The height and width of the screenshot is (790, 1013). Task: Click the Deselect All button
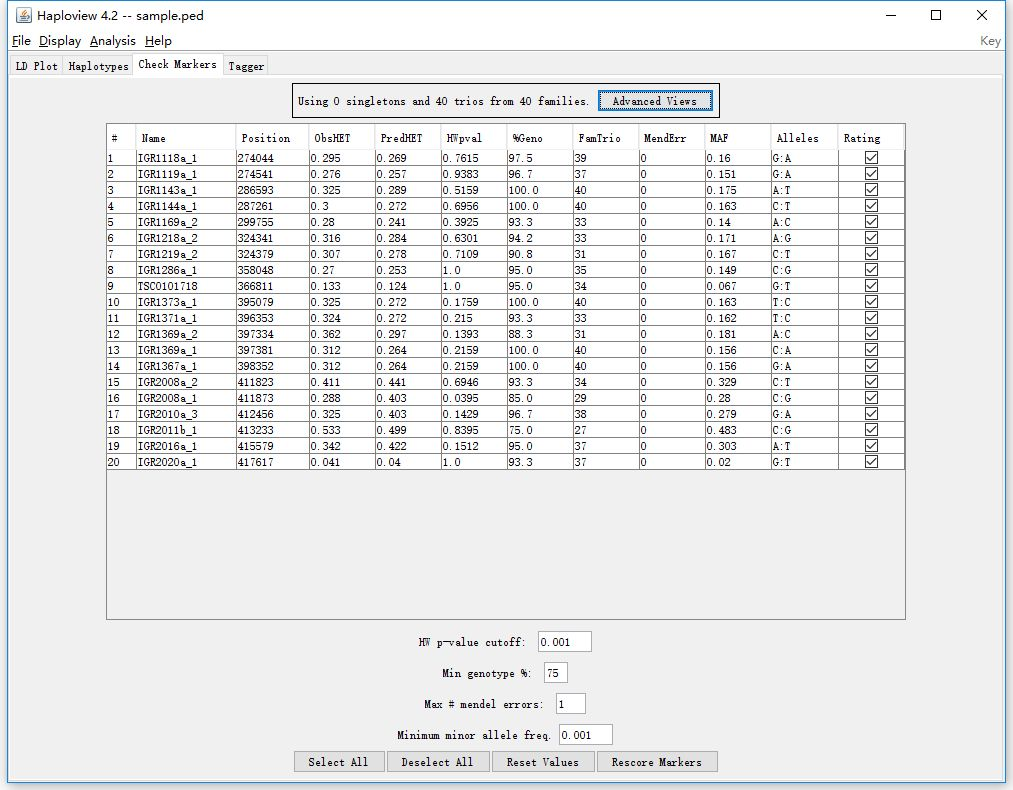point(437,762)
